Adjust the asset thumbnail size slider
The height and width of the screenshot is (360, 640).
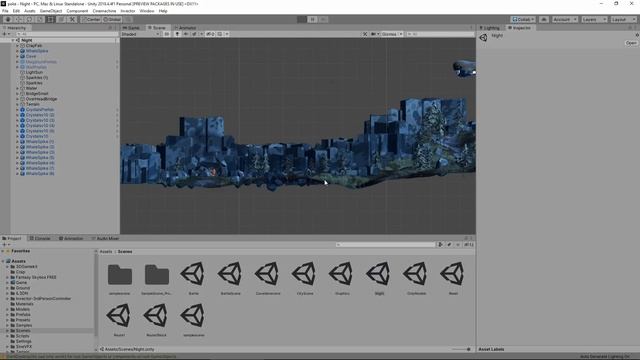(462, 349)
